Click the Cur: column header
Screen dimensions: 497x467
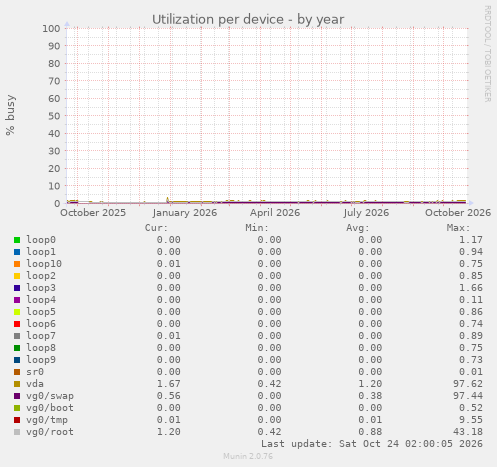[x=156, y=228]
